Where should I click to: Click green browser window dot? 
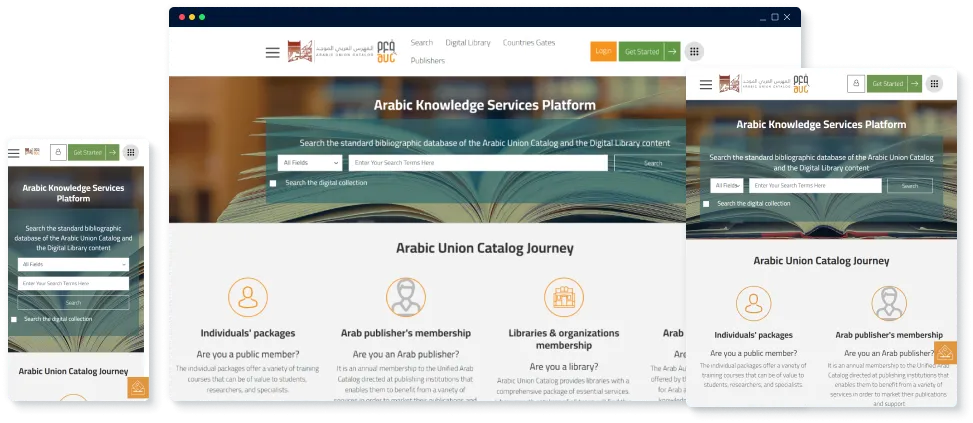202,17
